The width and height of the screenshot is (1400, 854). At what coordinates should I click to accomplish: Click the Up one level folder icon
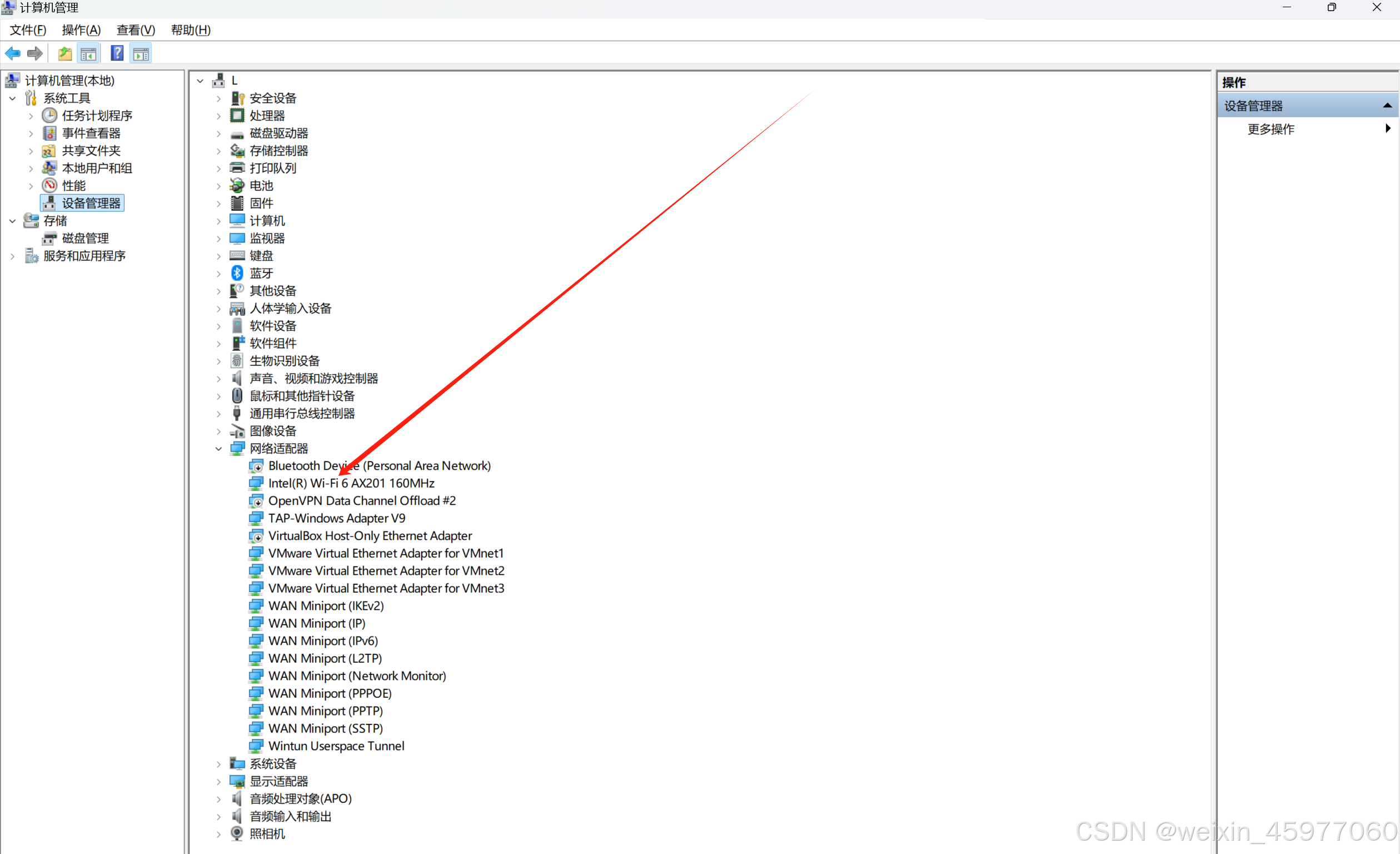tap(65, 54)
